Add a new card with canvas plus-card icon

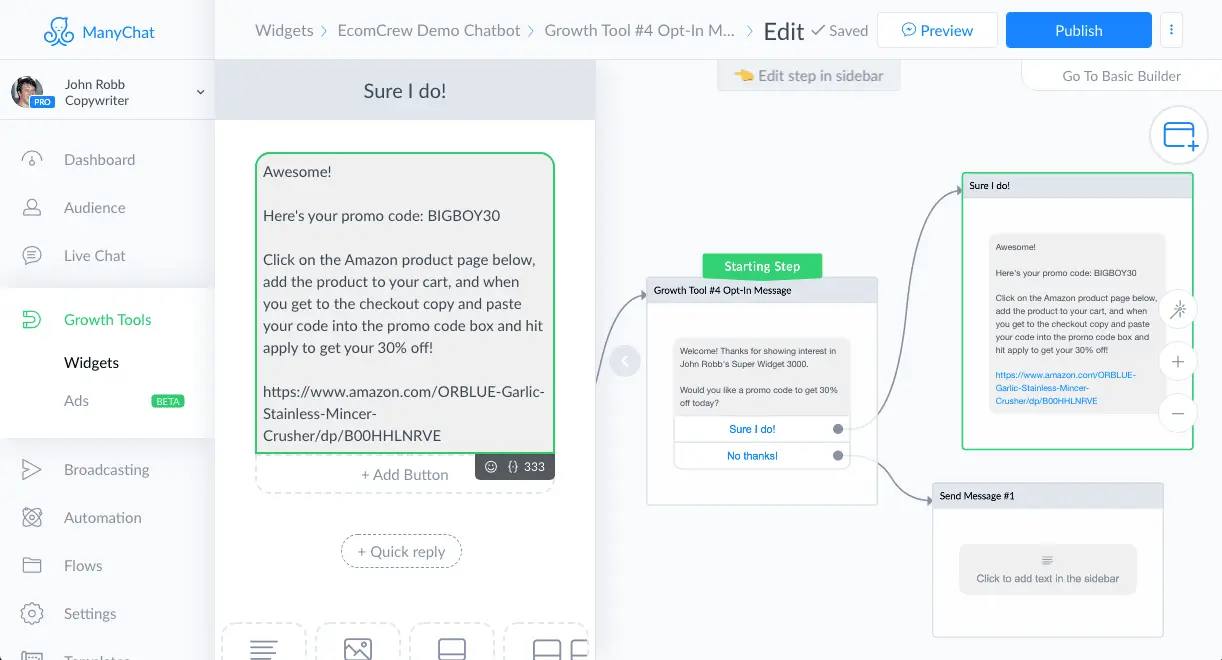pyautogui.click(x=1179, y=135)
